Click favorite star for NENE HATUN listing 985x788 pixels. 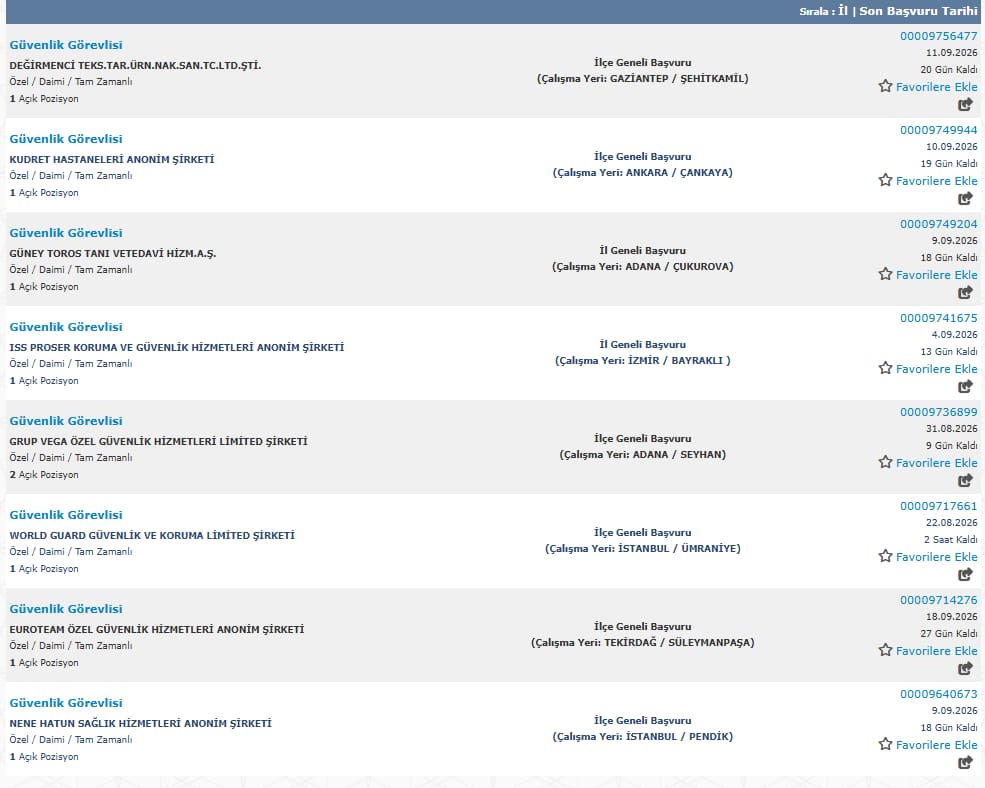point(885,744)
